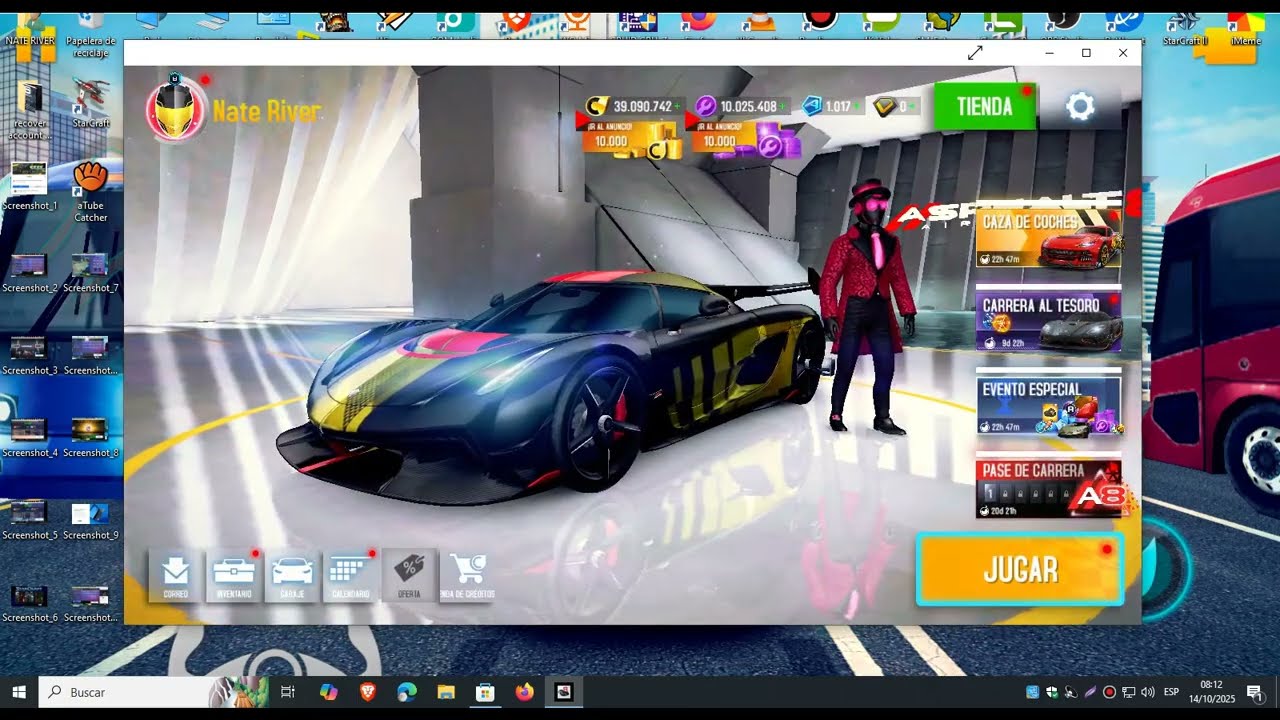The image size is (1280, 720).
Task: Click the orange JUGAR play button
Action: click(x=1020, y=569)
